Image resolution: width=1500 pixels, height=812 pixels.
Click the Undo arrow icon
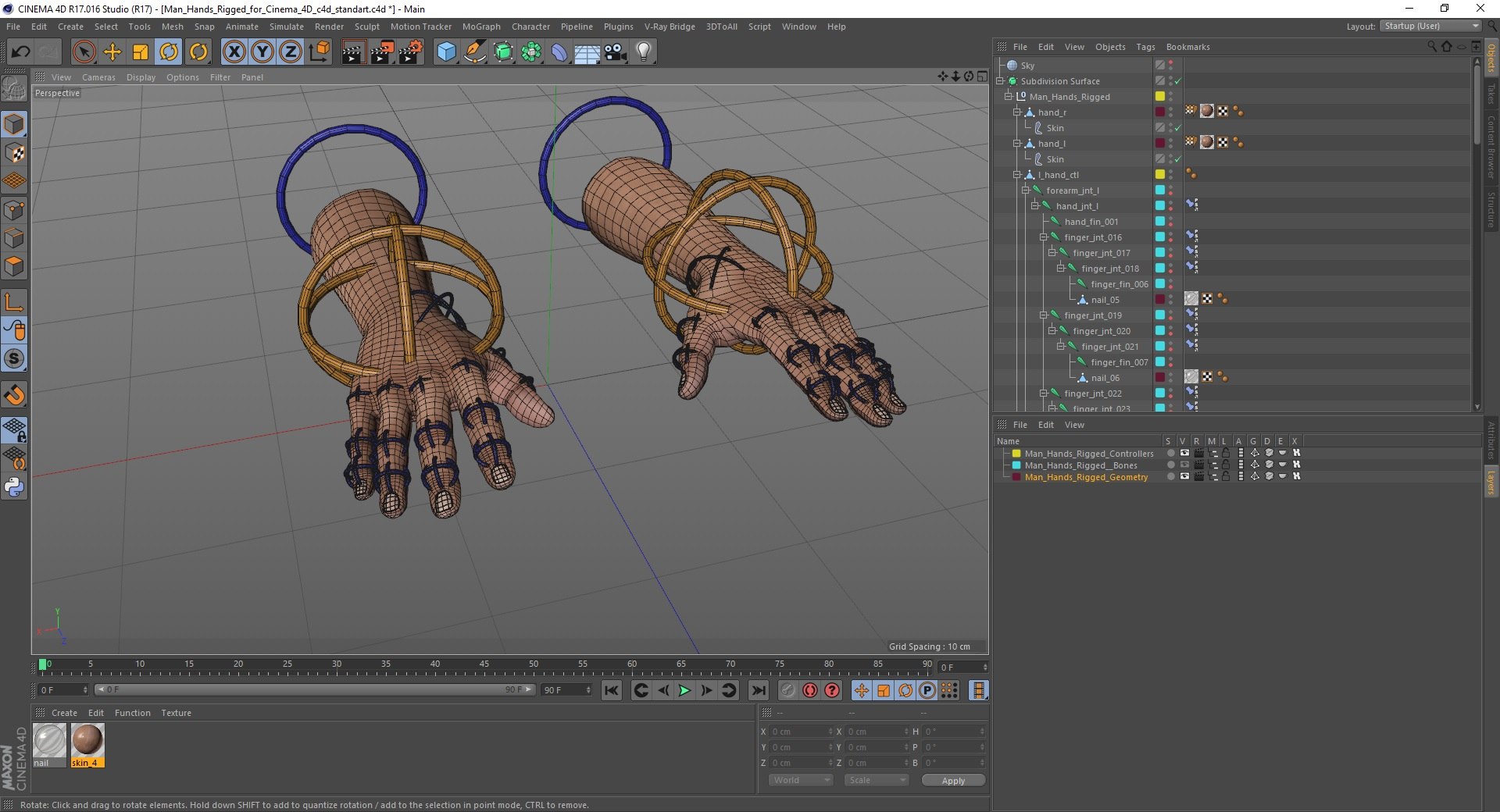[21, 52]
